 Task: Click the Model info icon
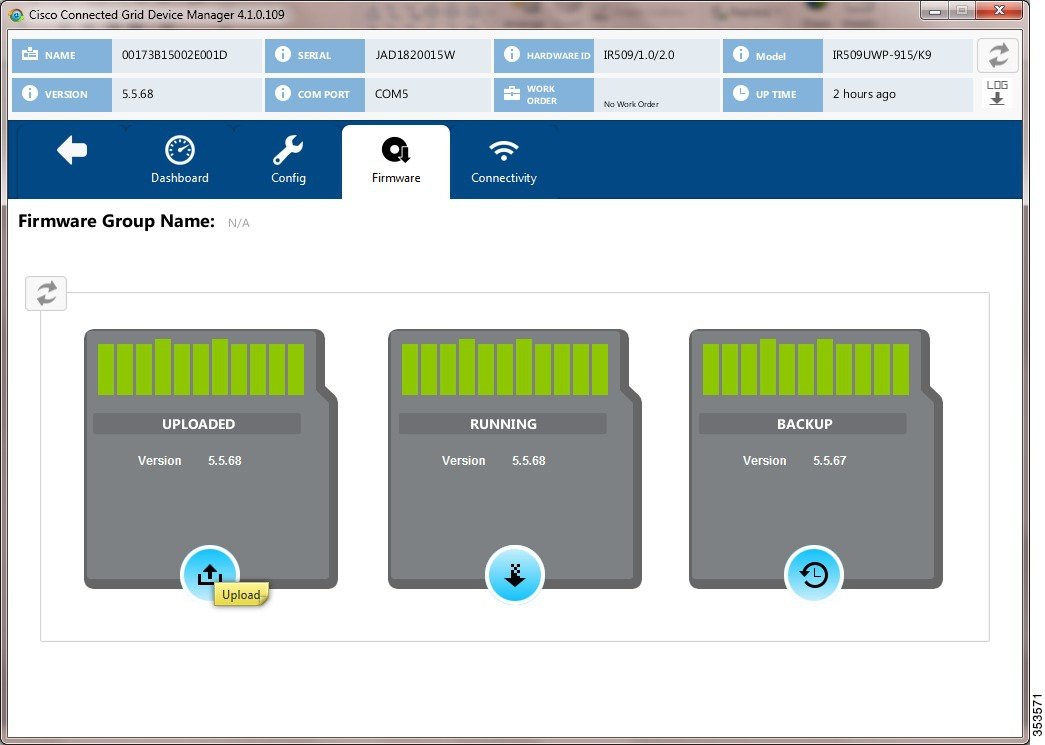(x=740, y=55)
